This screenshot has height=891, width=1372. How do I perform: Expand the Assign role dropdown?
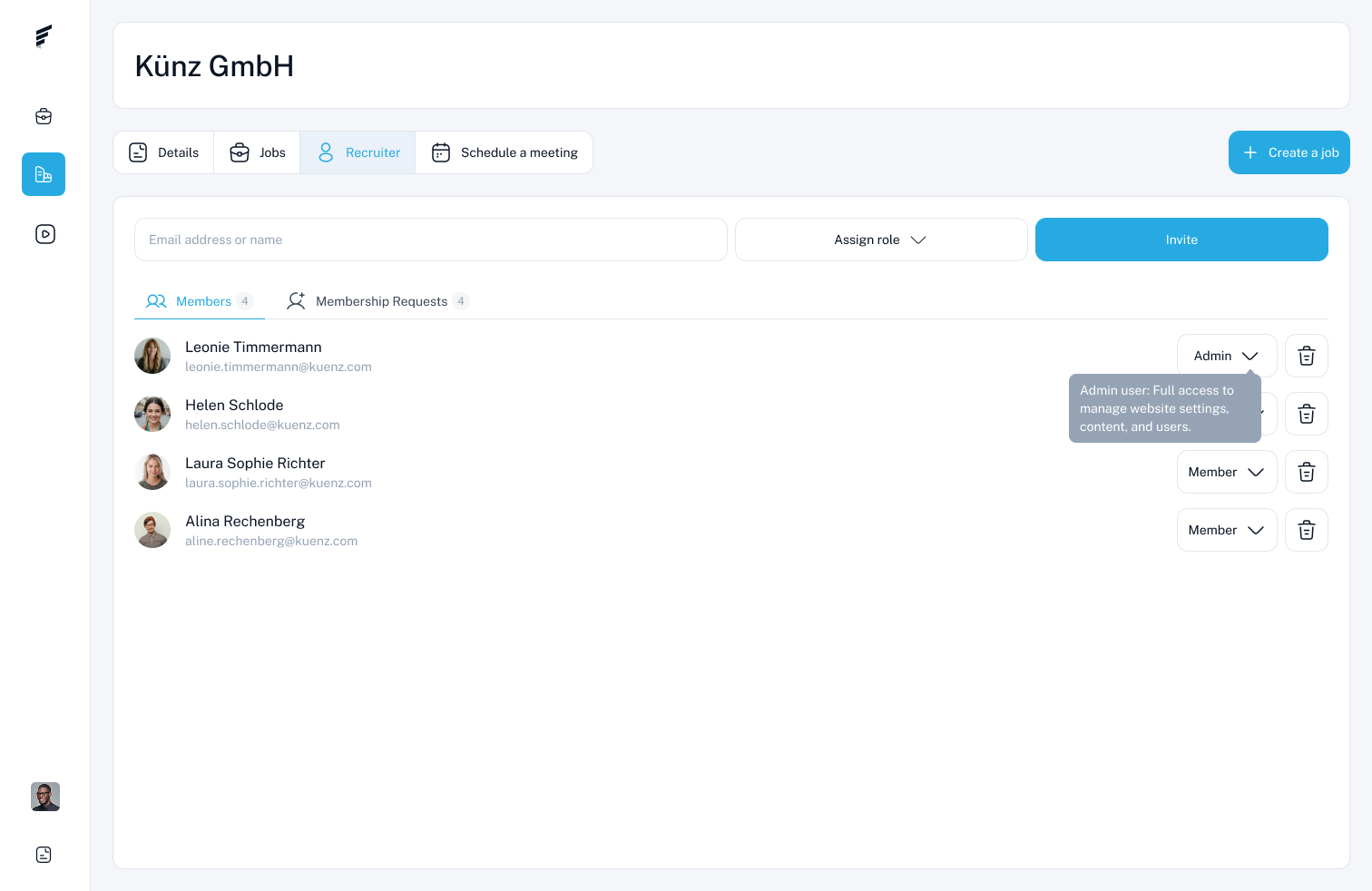[881, 240]
